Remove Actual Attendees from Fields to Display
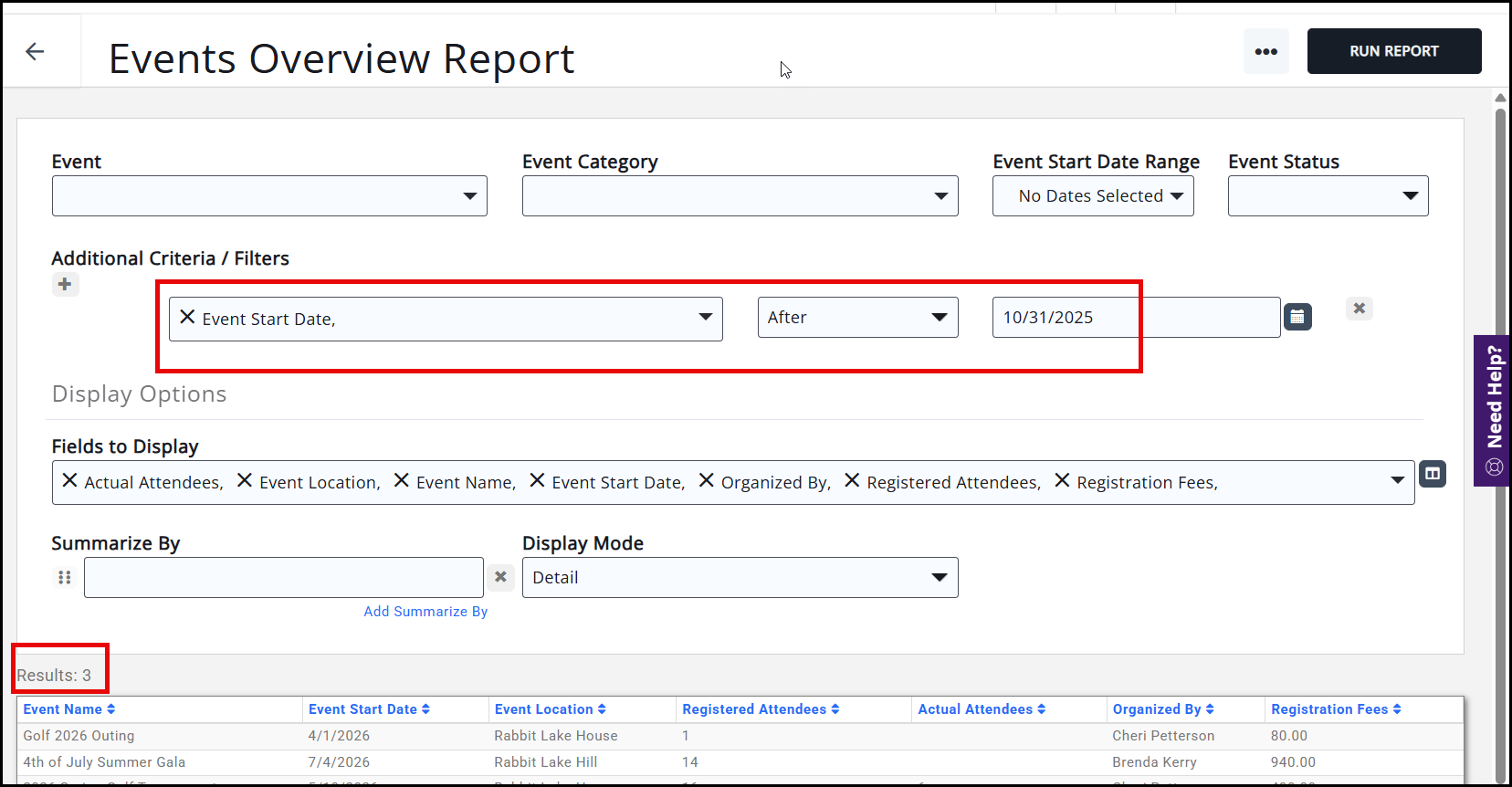Image resolution: width=1512 pixels, height=787 pixels. tap(69, 480)
